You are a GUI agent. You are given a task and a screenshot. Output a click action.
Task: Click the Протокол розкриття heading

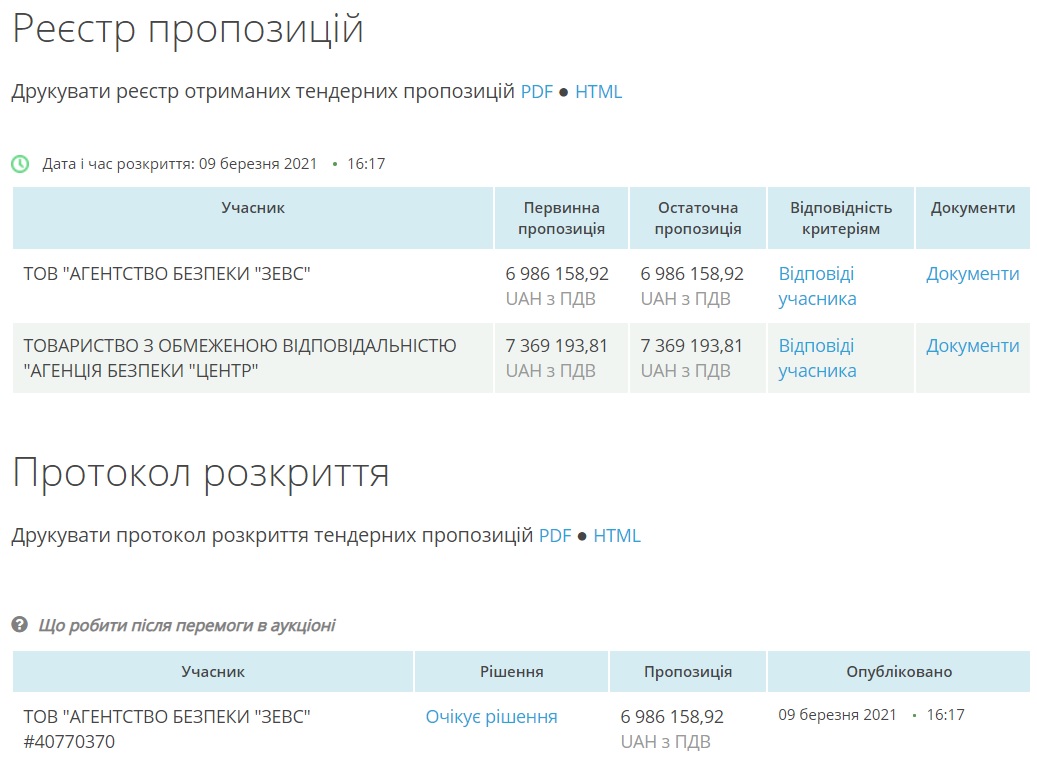(x=200, y=473)
